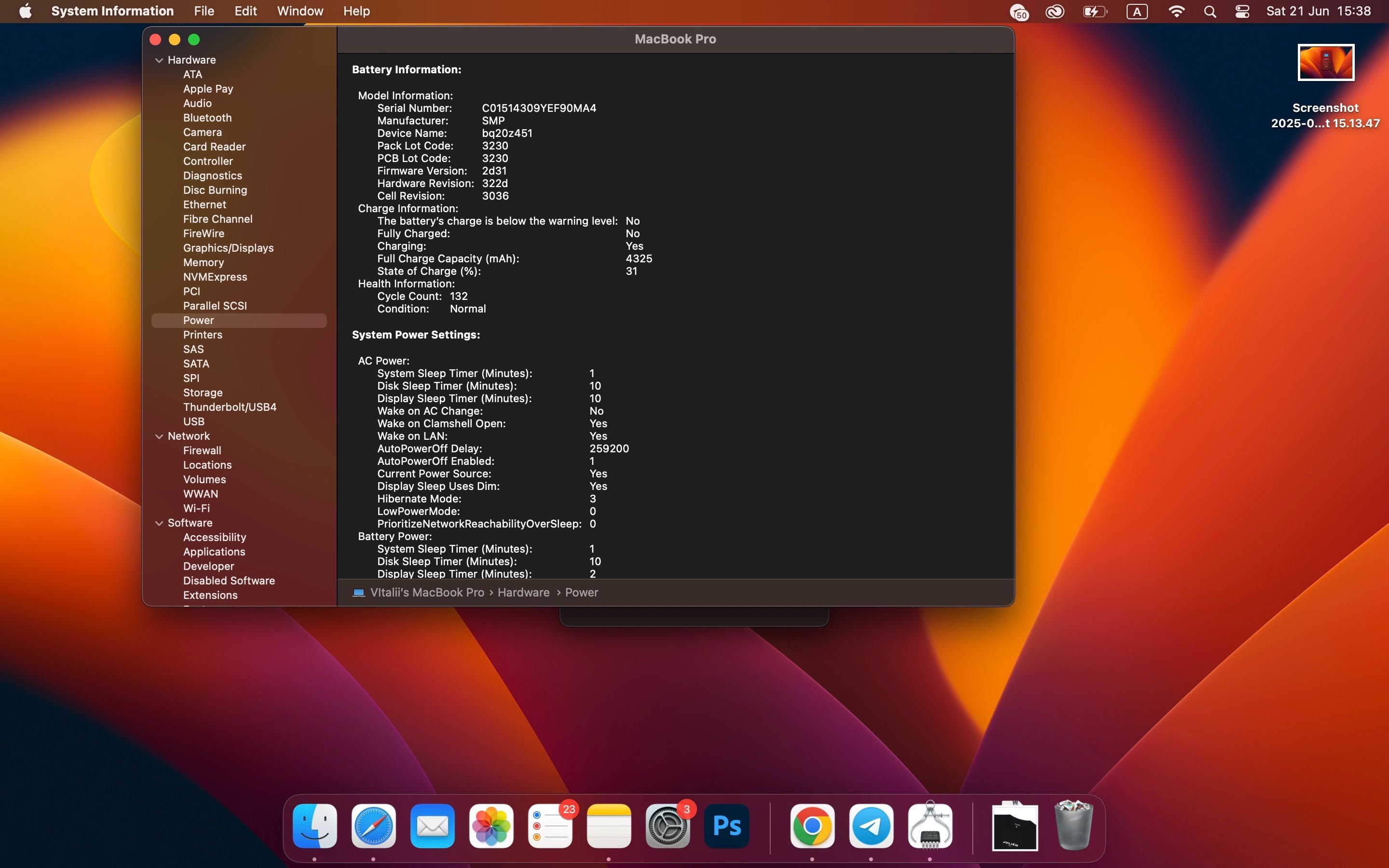Select Bluetooth in the sidebar

pos(207,118)
